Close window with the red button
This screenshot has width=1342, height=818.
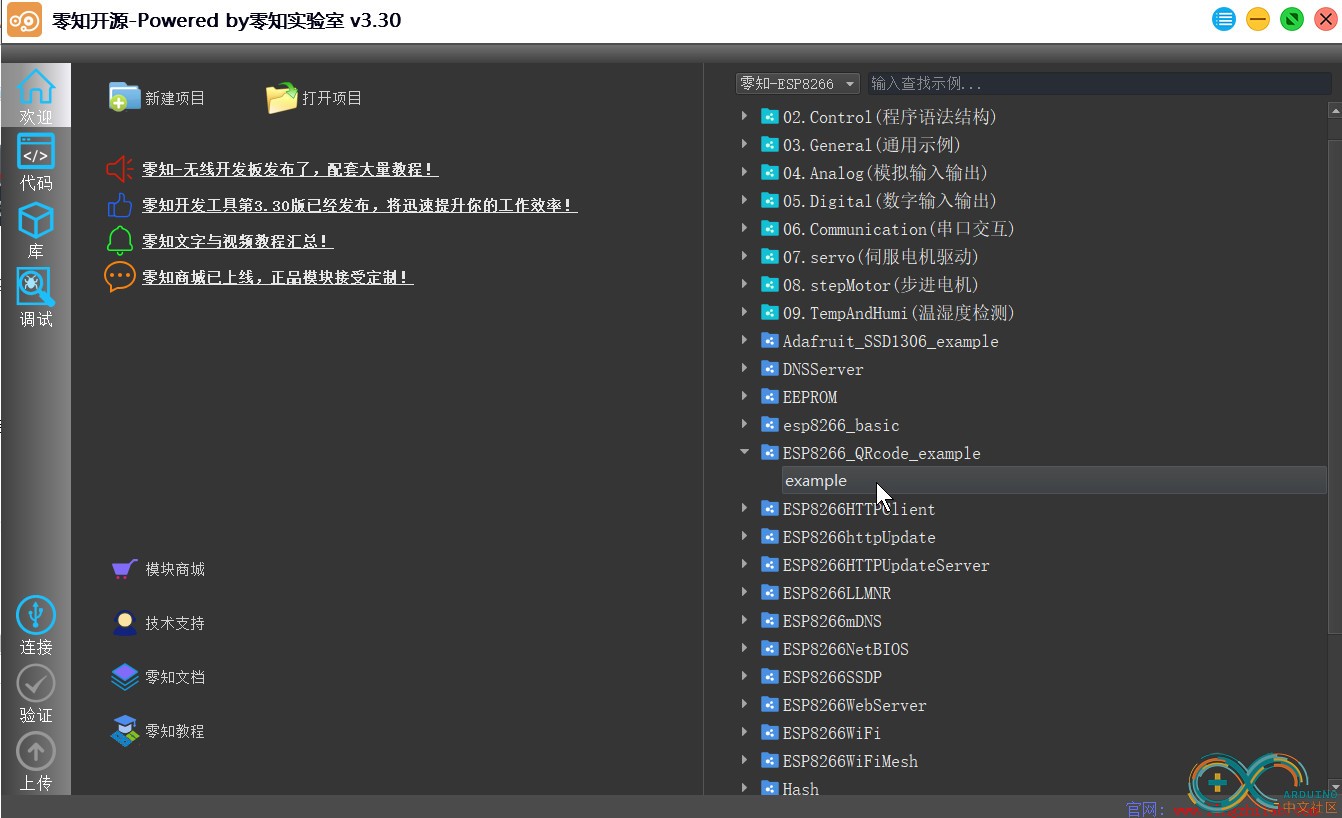coord(1326,19)
